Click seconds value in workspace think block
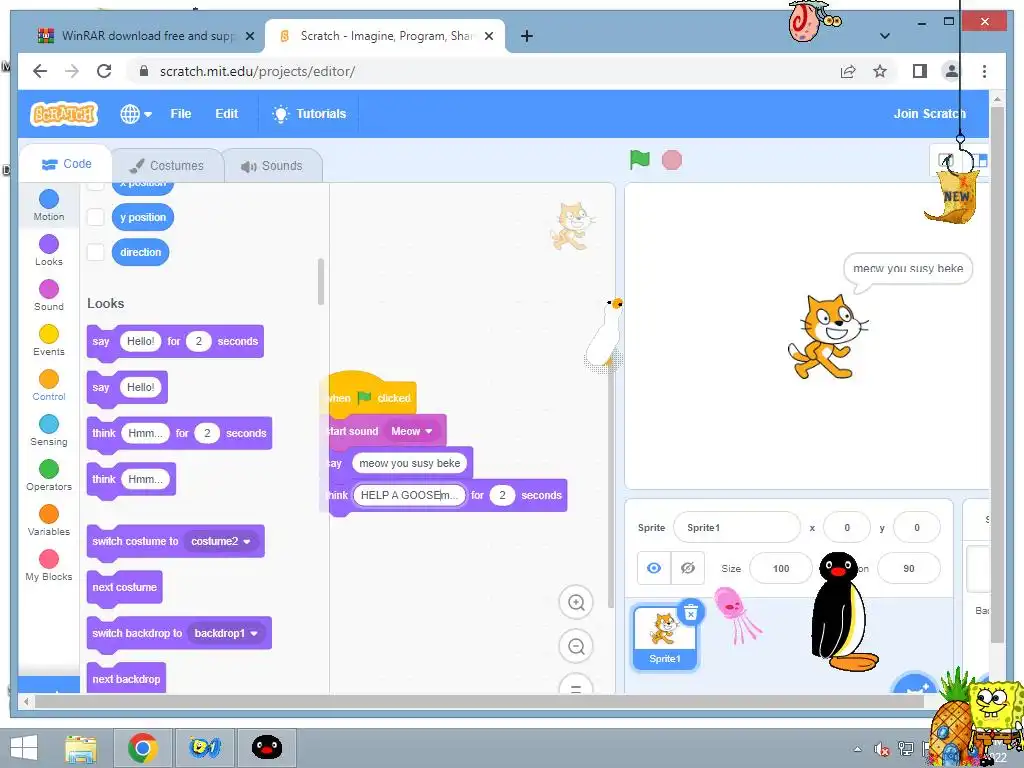1024x768 pixels. tap(502, 495)
